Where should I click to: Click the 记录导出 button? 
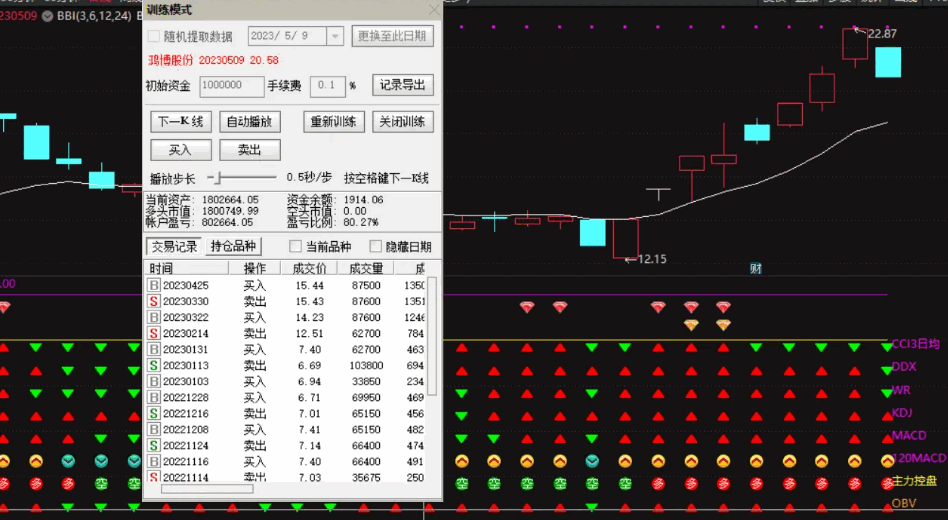(x=403, y=85)
